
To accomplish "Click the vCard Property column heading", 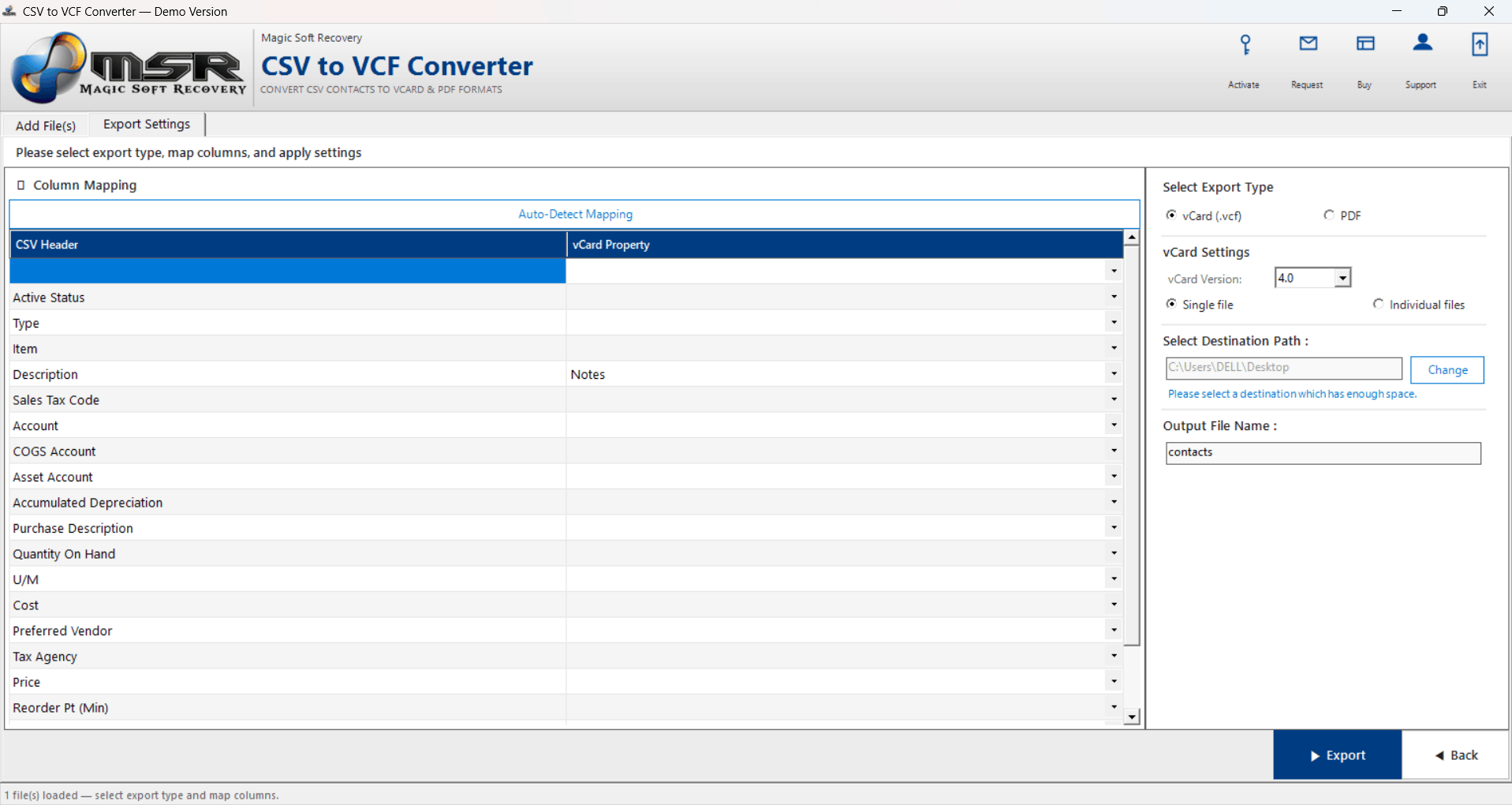I will (844, 245).
